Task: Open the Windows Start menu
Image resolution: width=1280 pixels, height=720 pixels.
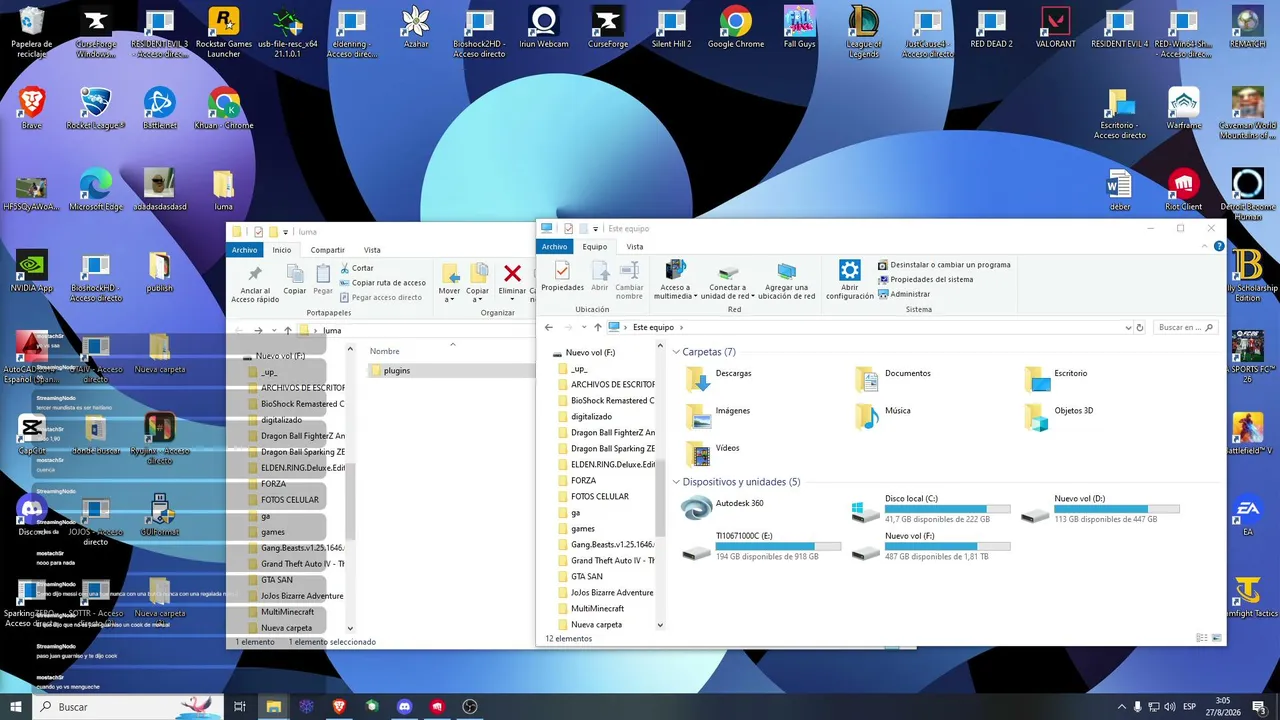Action: [15, 706]
